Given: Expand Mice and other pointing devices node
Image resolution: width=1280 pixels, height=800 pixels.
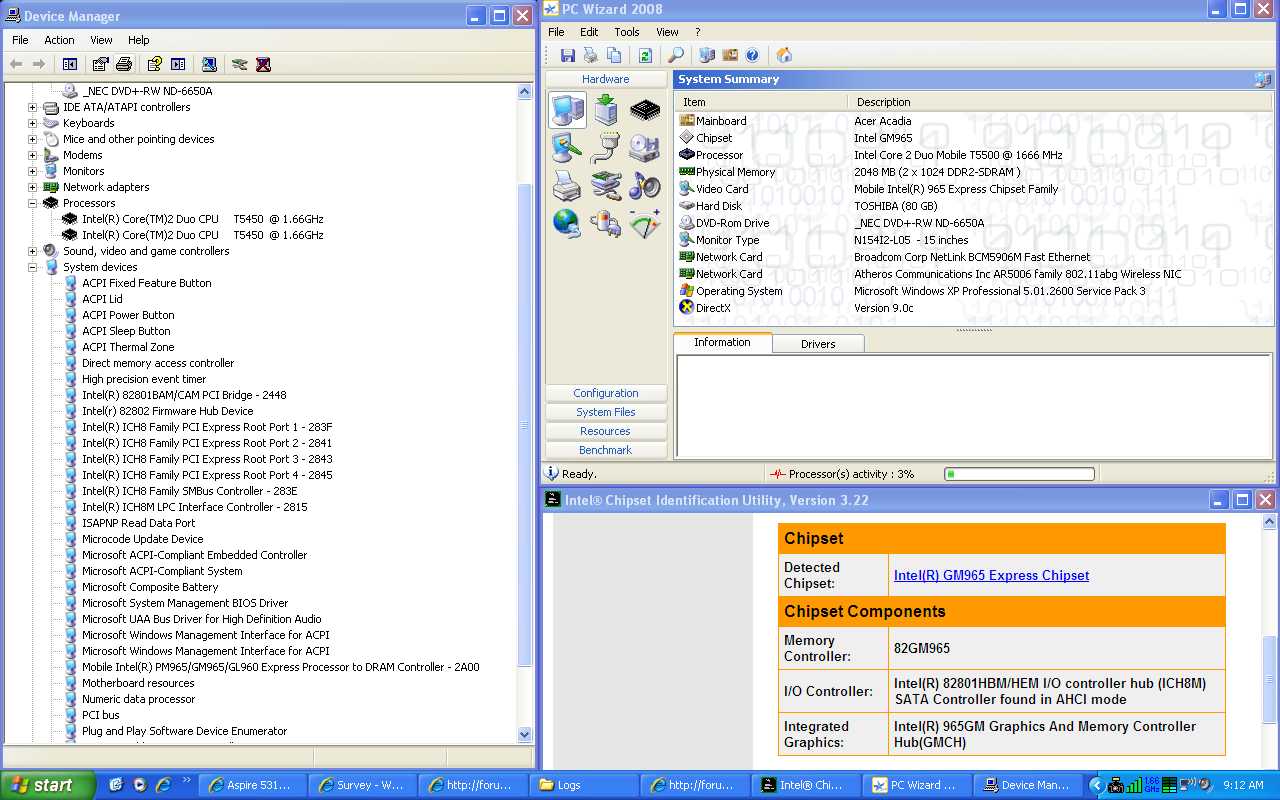Looking at the screenshot, I should pyautogui.click(x=33, y=139).
